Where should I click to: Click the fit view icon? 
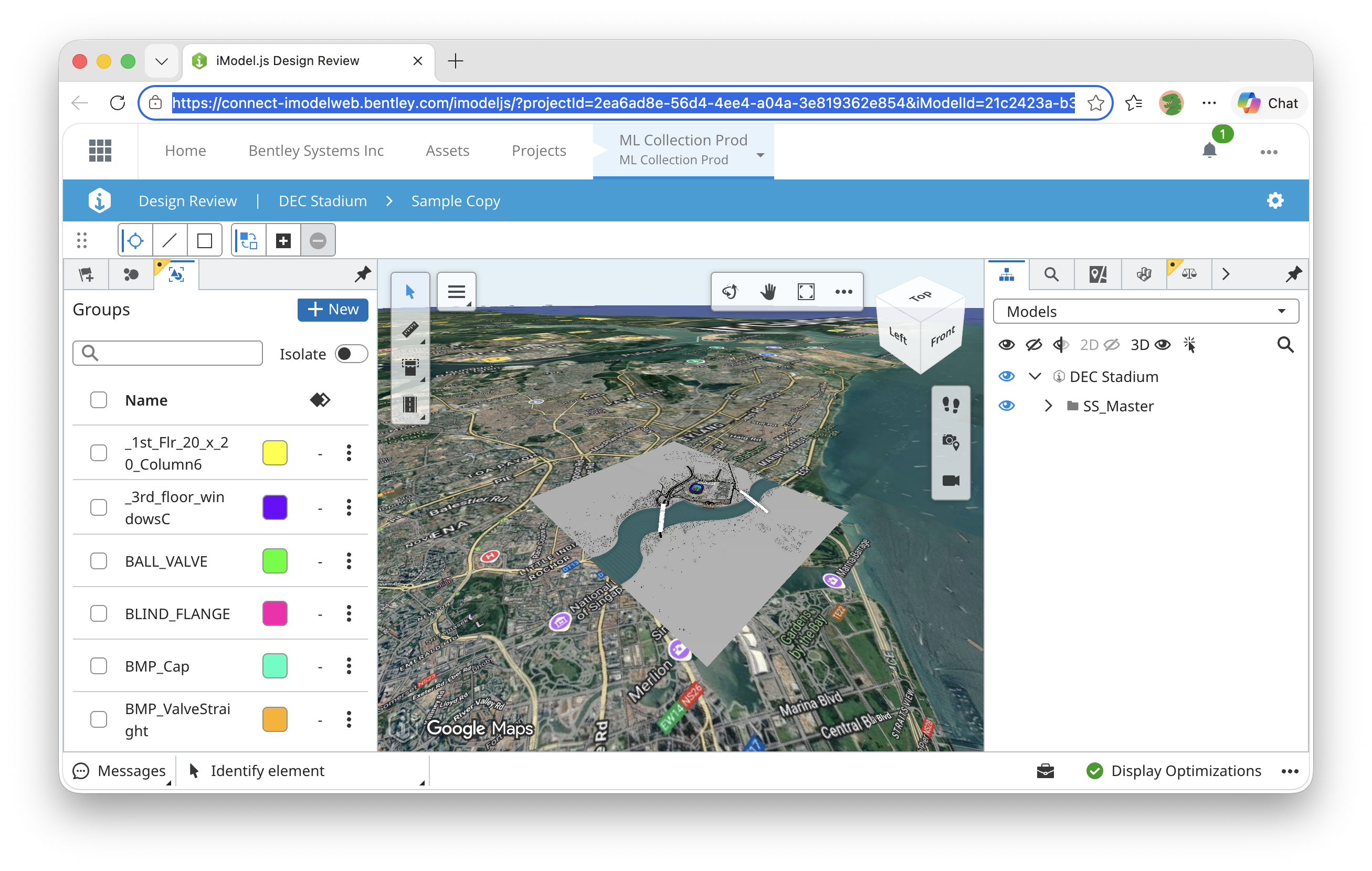[806, 292]
